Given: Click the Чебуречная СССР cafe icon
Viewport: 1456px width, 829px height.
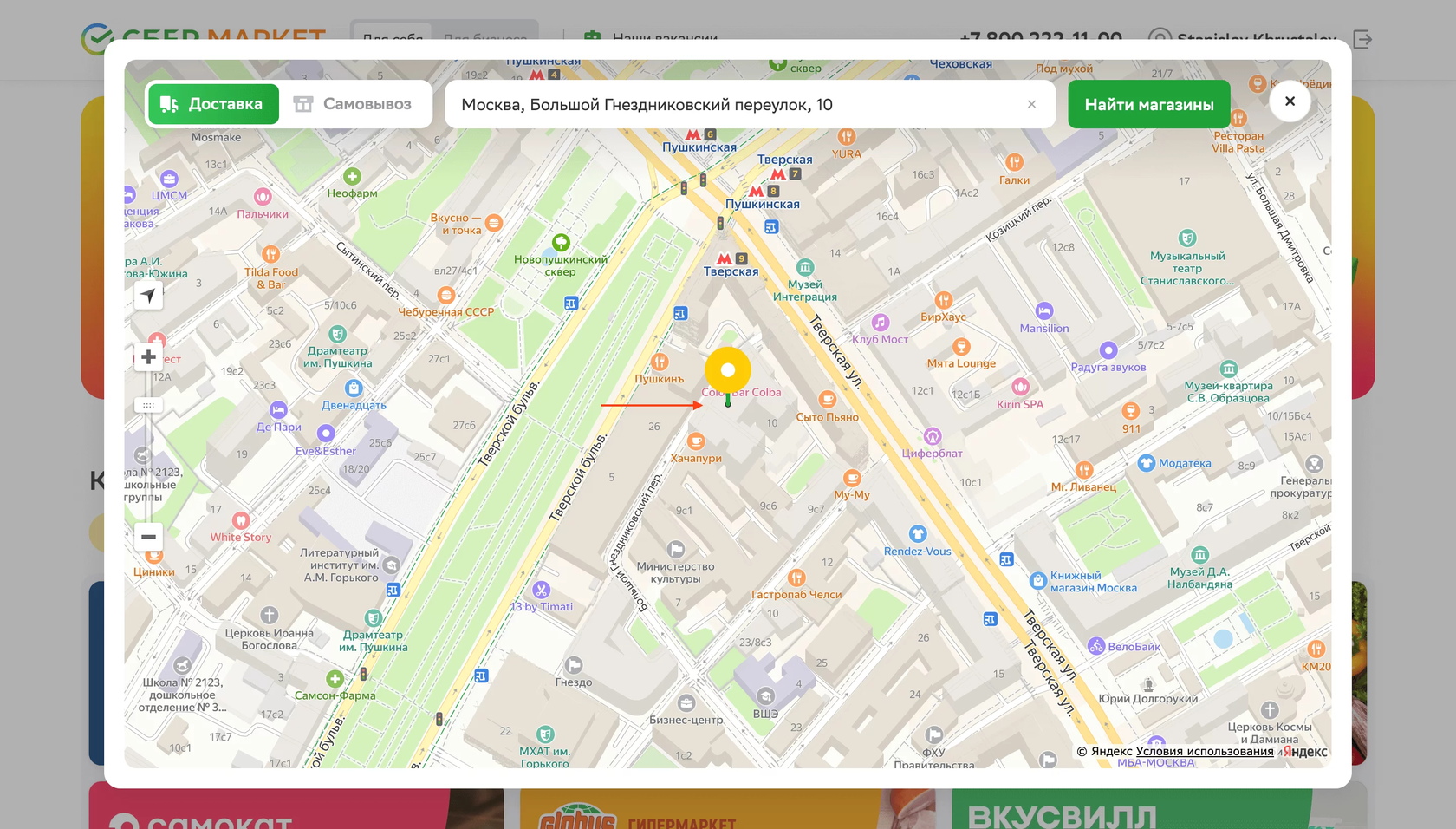Looking at the screenshot, I should pyautogui.click(x=446, y=295).
